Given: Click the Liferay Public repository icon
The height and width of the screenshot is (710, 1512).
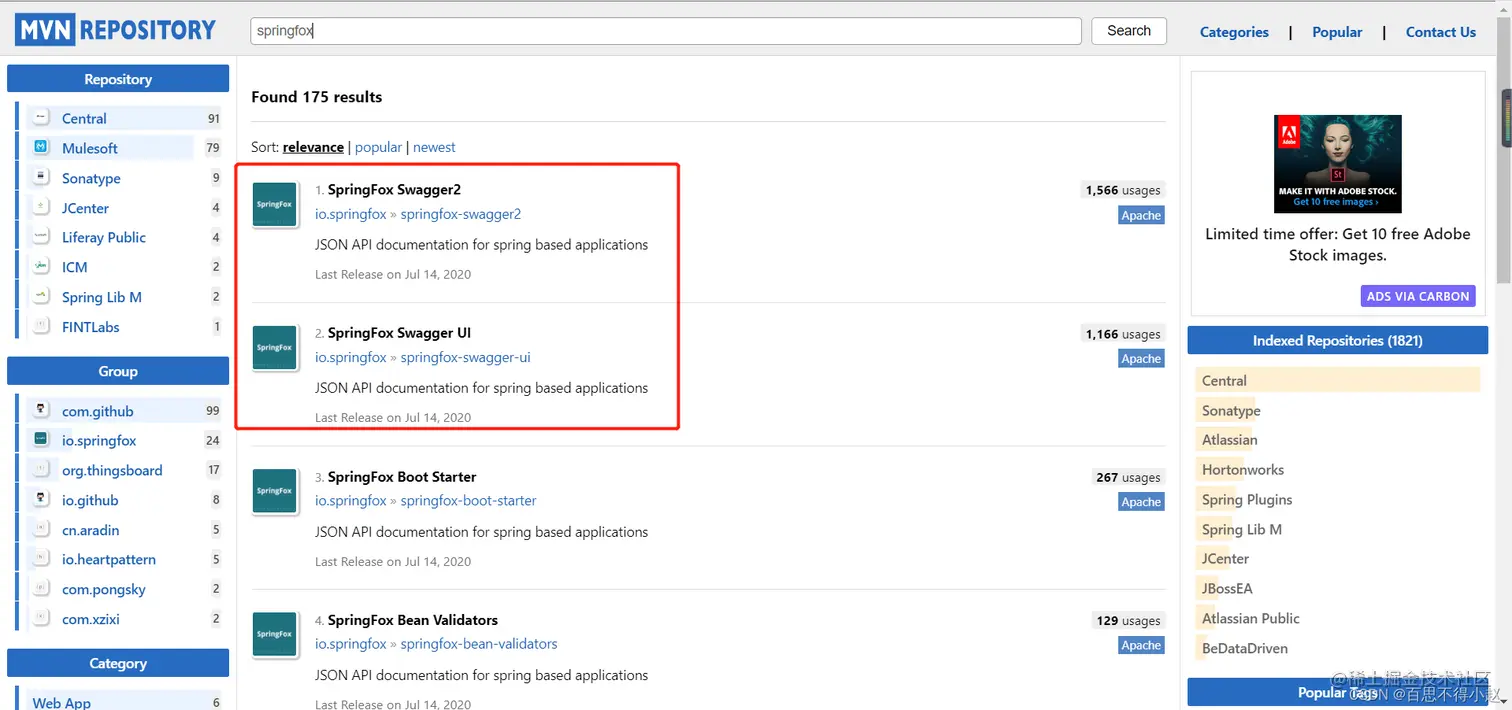Looking at the screenshot, I should pyautogui.click(x=41, y=237).
